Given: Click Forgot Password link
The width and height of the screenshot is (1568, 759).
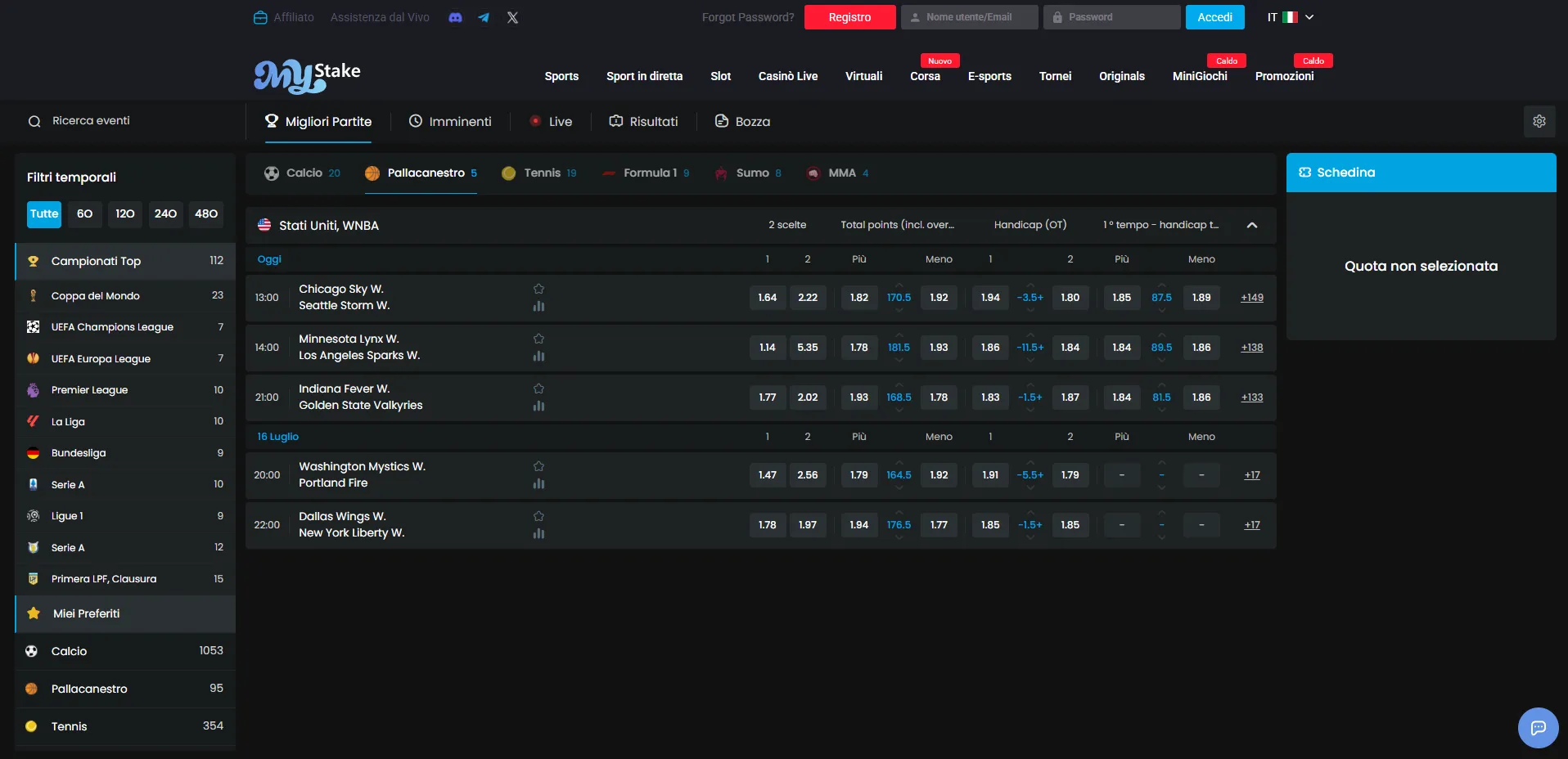Looking at the screenshot, I should tap(748, 17).
